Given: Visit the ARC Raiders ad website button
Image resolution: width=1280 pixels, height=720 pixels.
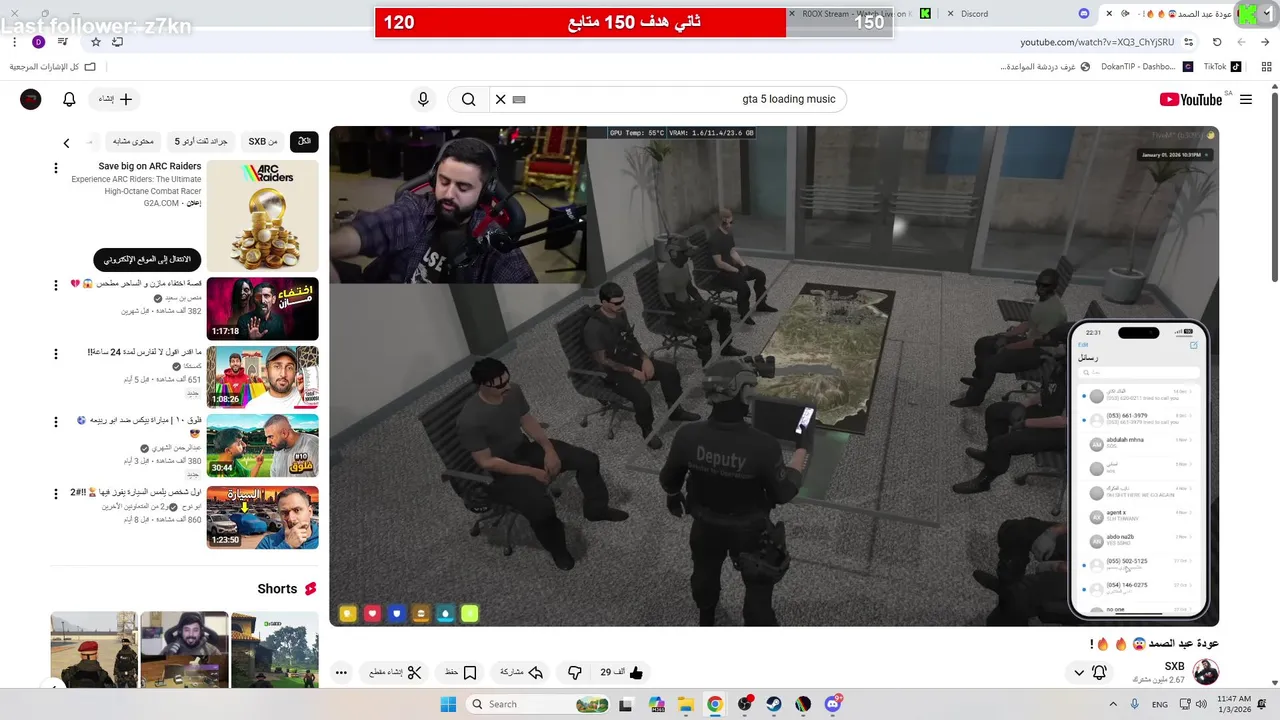Looking at the screenshot, I should pos(147,259).
